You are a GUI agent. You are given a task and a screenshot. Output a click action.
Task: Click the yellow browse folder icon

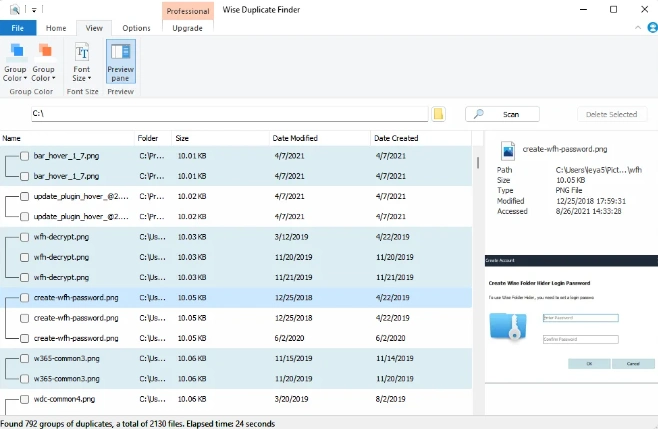(438, 114)
